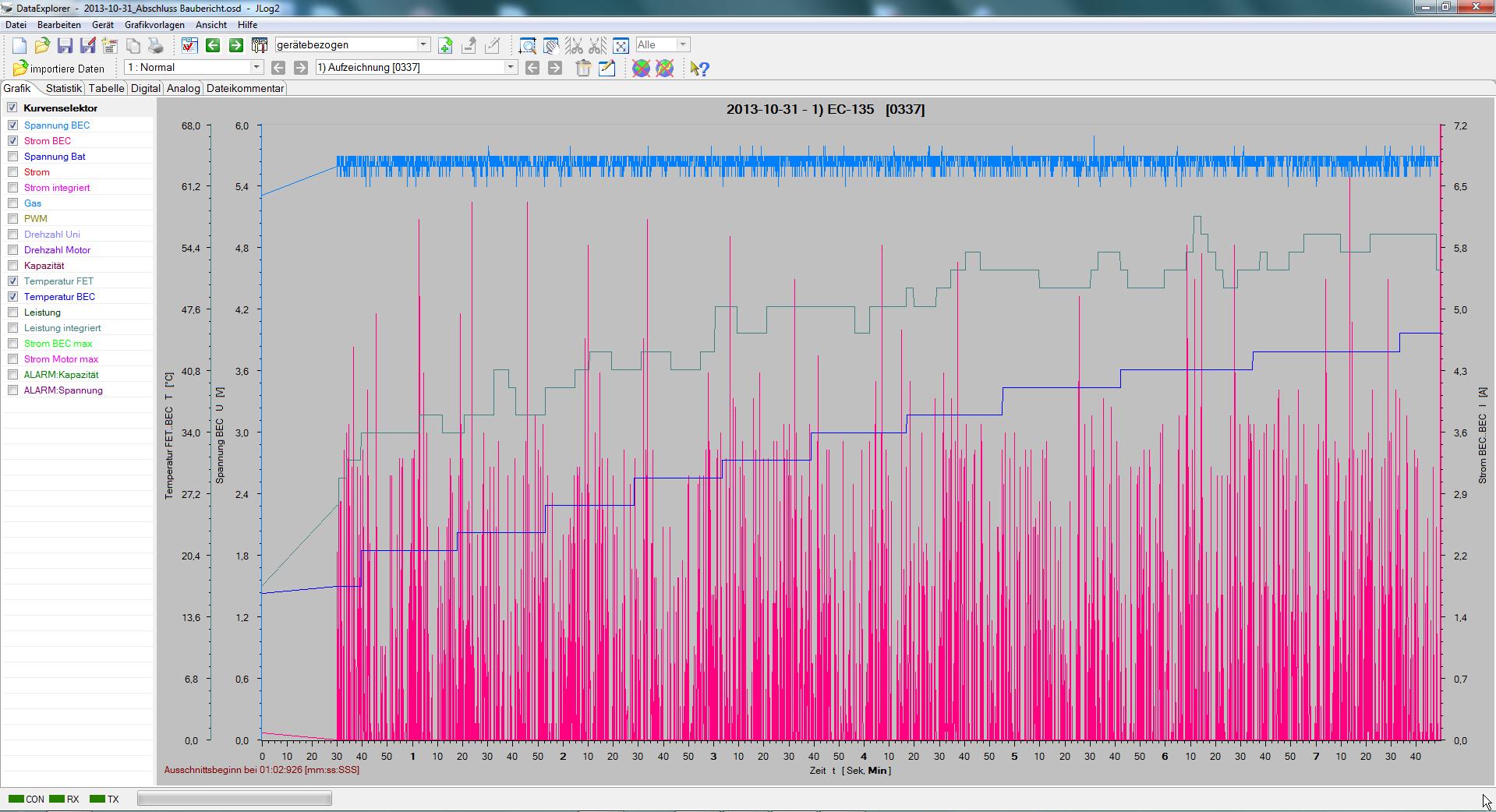Open the gerätebezogen template dropdown
1496x812 pixels.
coord(423,44)
